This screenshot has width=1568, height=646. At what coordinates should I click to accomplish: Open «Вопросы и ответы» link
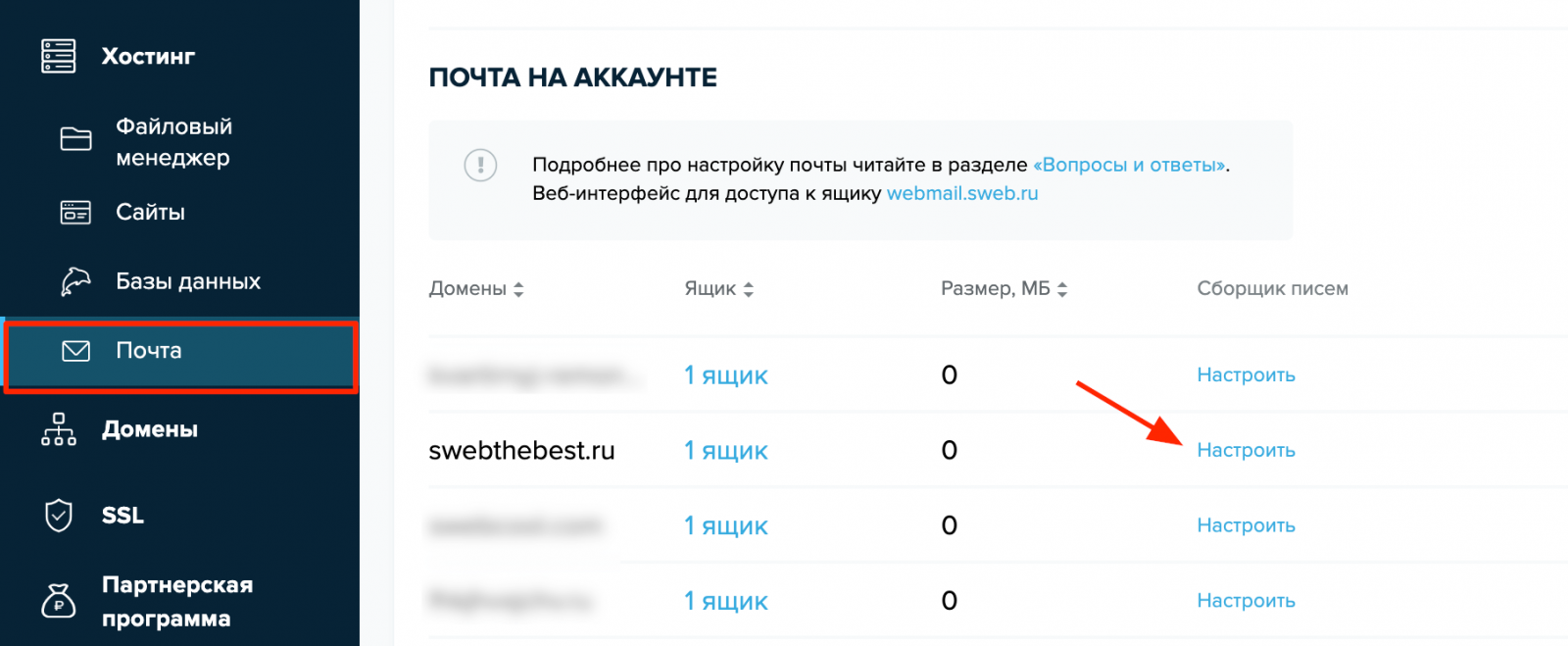pos(1130,165)
